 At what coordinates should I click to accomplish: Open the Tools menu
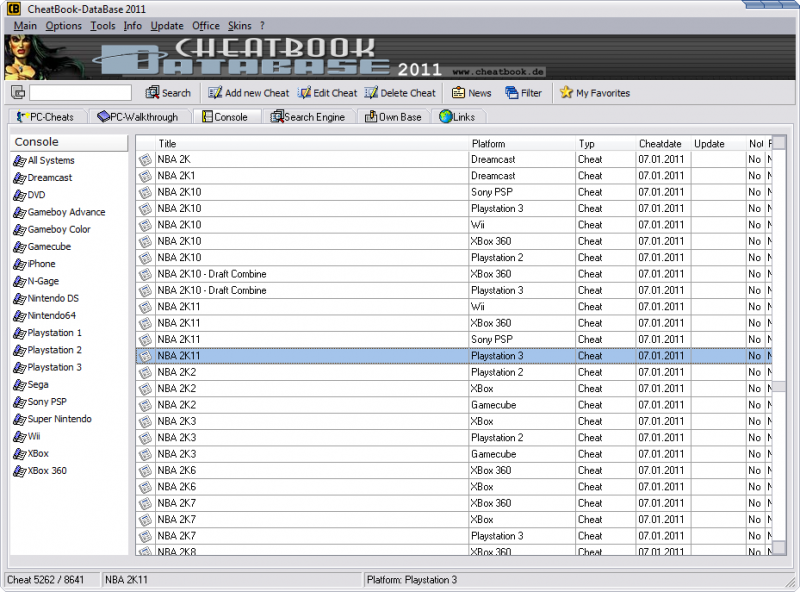103,26
